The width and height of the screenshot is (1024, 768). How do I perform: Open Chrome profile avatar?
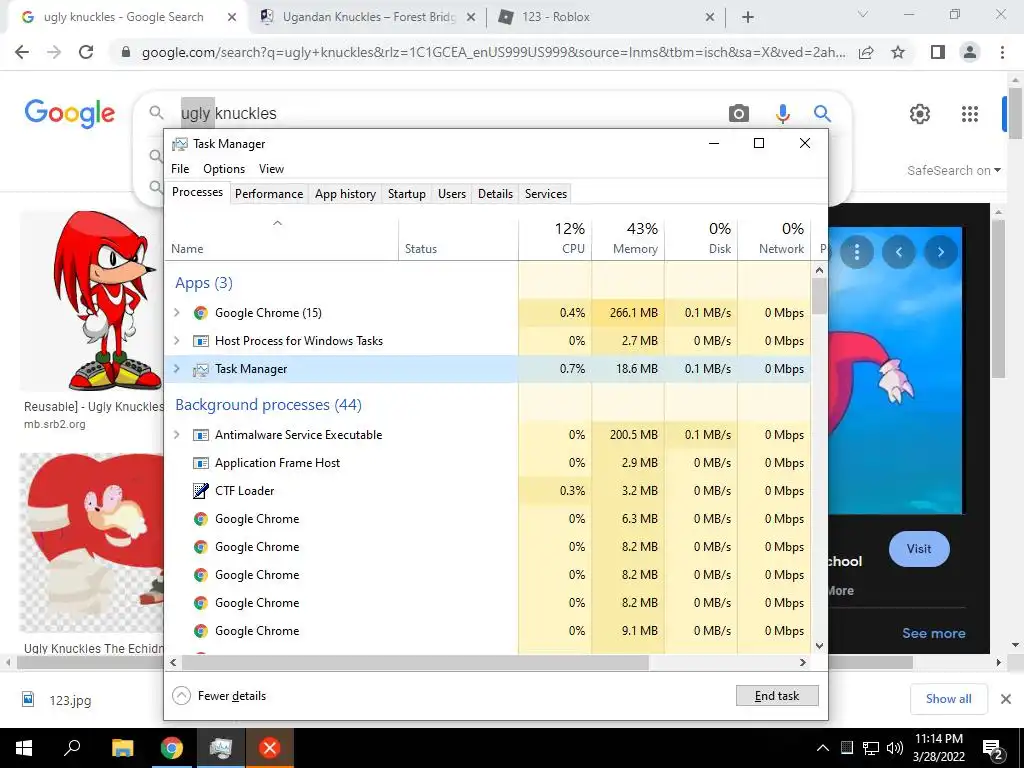(970, 52)
